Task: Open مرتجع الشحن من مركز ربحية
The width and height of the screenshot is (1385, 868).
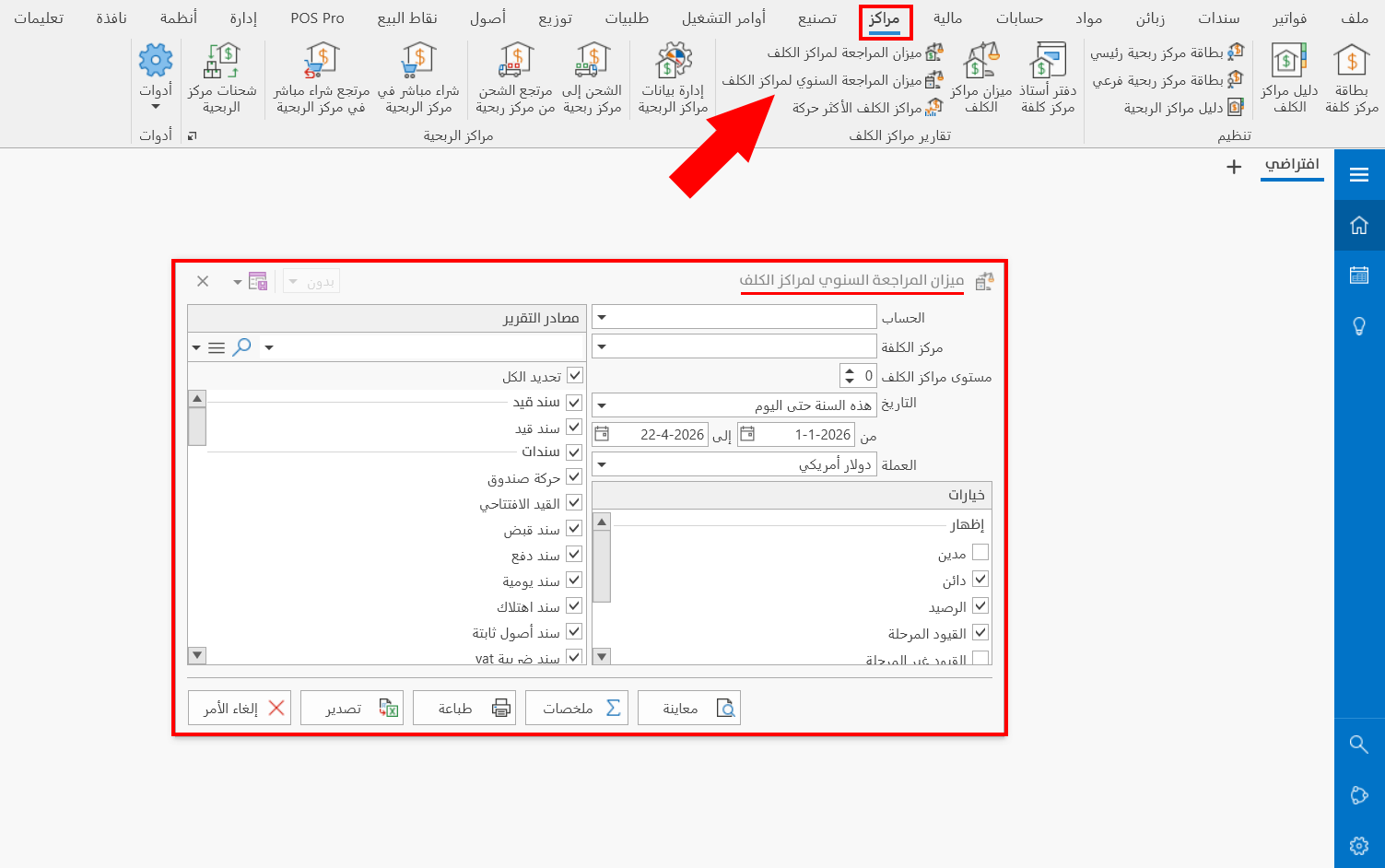Action: [x=515, y=79]
